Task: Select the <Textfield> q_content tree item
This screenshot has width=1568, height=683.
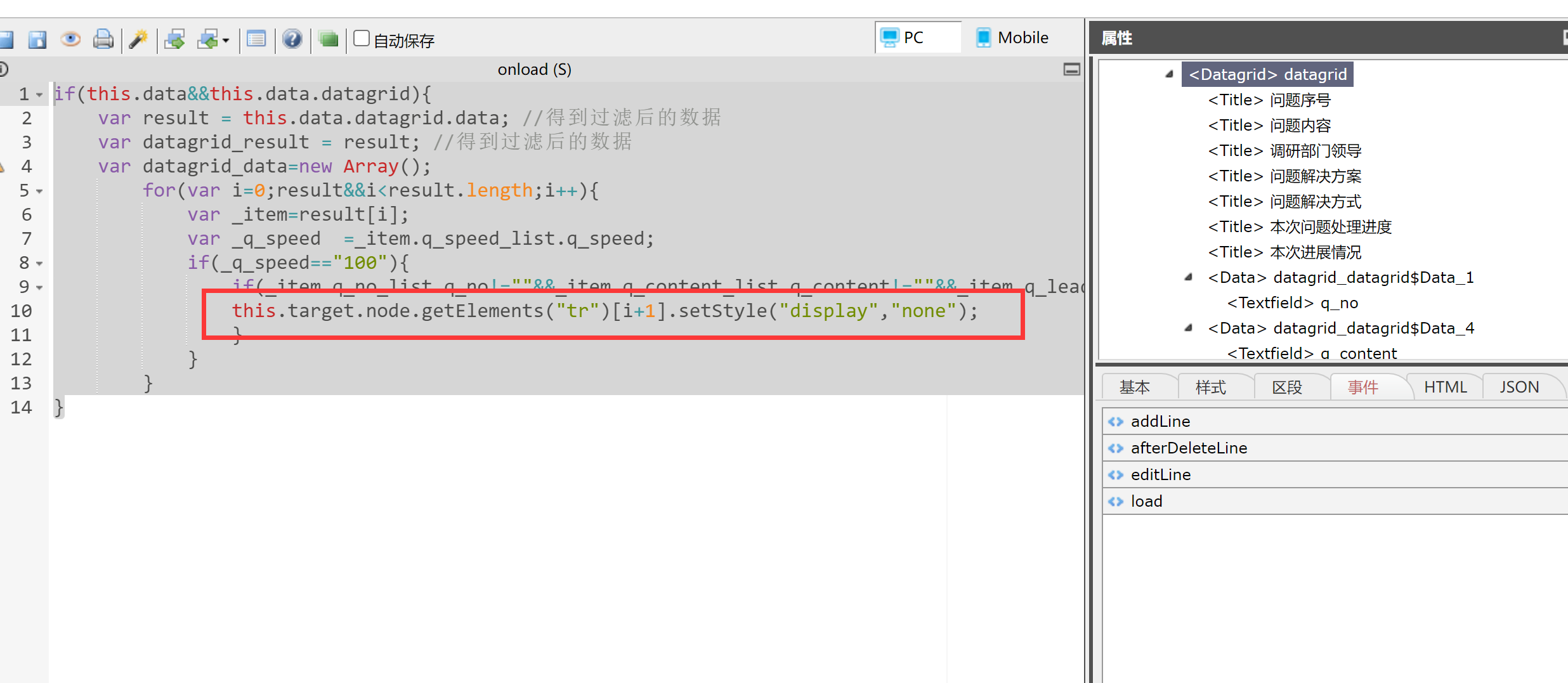Action: click(1312, 352)
